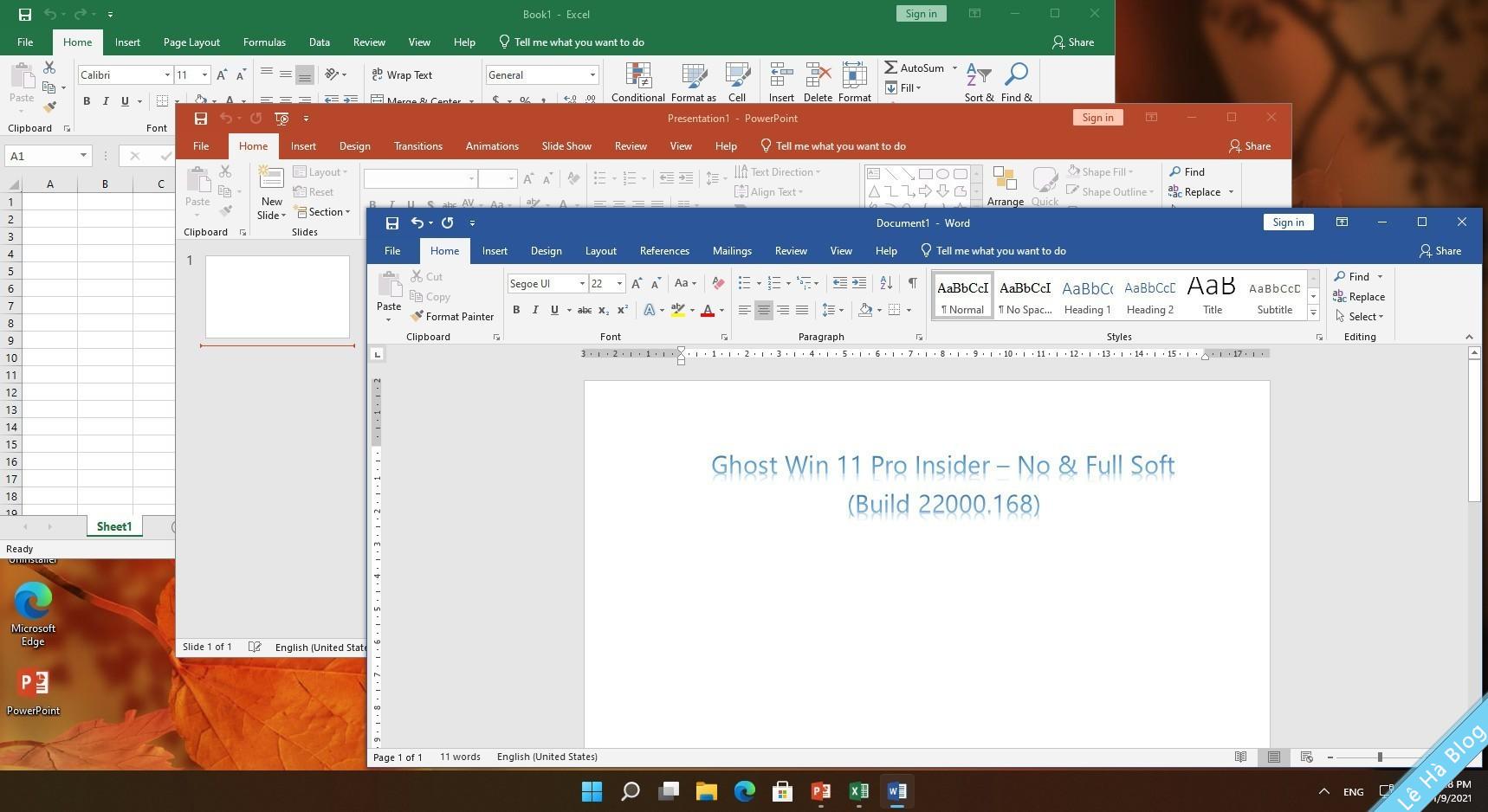Screen dimensions: 1488x812
Task: Click PowerPoint Arrange icon
Action: coord(1005,179)
